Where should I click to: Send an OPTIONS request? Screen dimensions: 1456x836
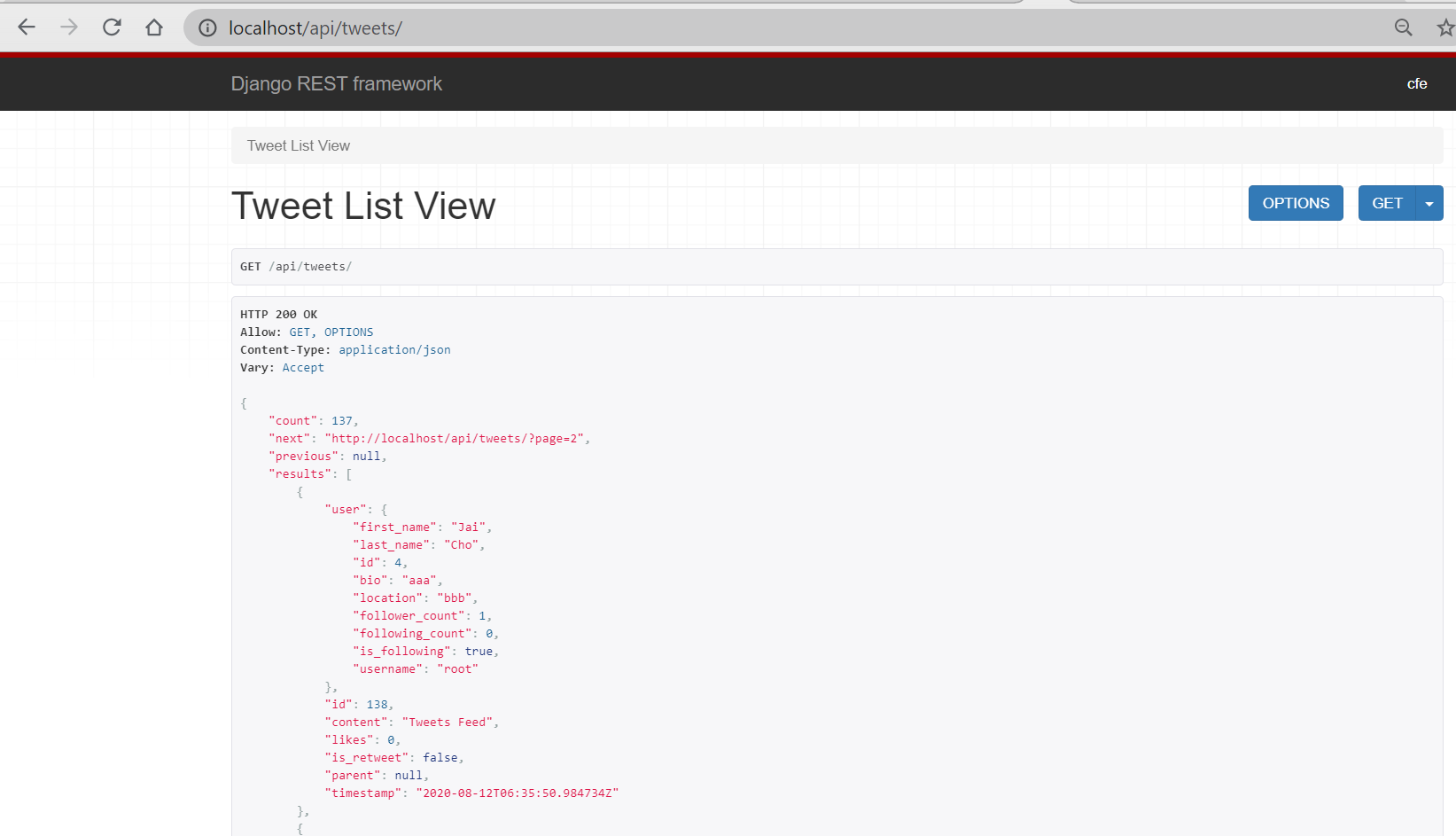tap(1296, 203)
